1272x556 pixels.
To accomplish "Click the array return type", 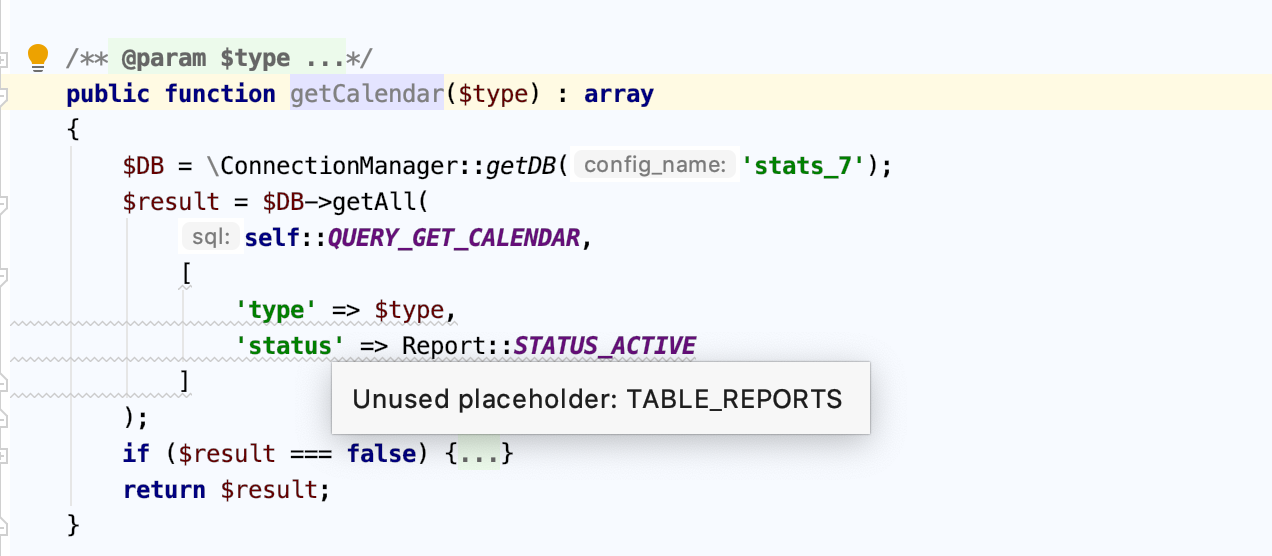I will pyautogui.click(x=619, y=94).
